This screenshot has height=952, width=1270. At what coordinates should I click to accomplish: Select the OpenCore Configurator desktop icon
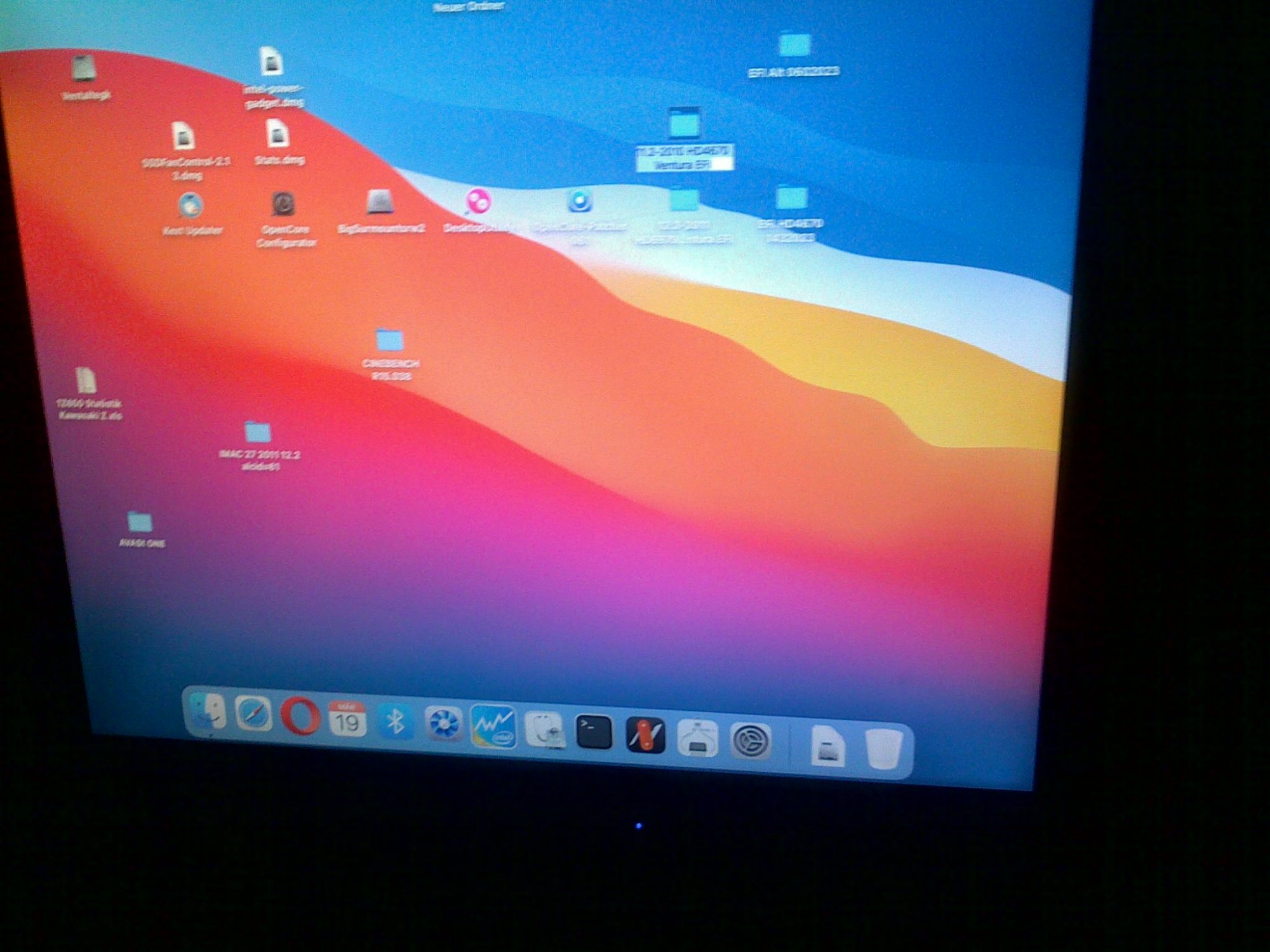pyautogui.click(x=284, y=204)
